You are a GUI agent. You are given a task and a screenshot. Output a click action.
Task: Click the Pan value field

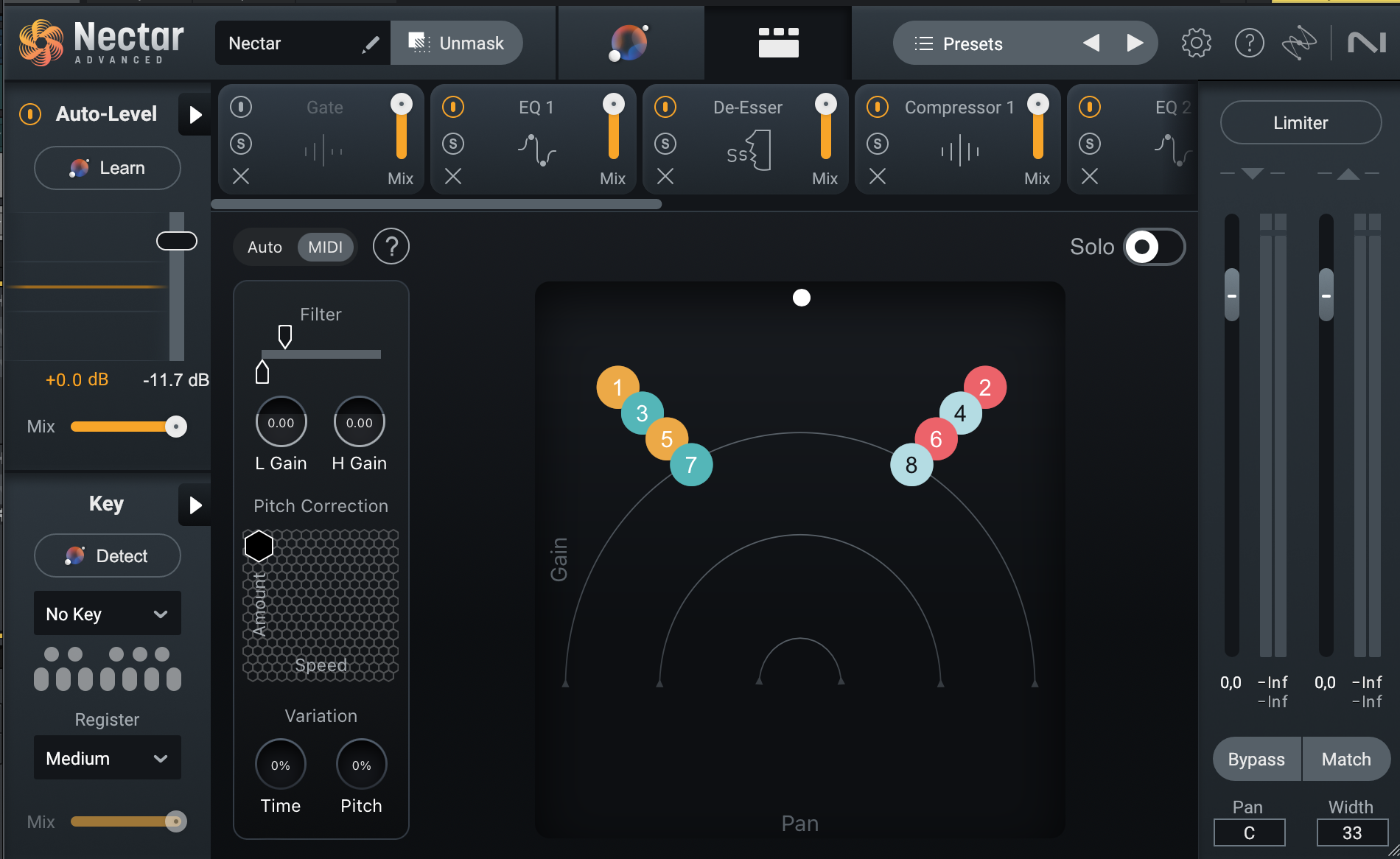(x=1249, y=833)
